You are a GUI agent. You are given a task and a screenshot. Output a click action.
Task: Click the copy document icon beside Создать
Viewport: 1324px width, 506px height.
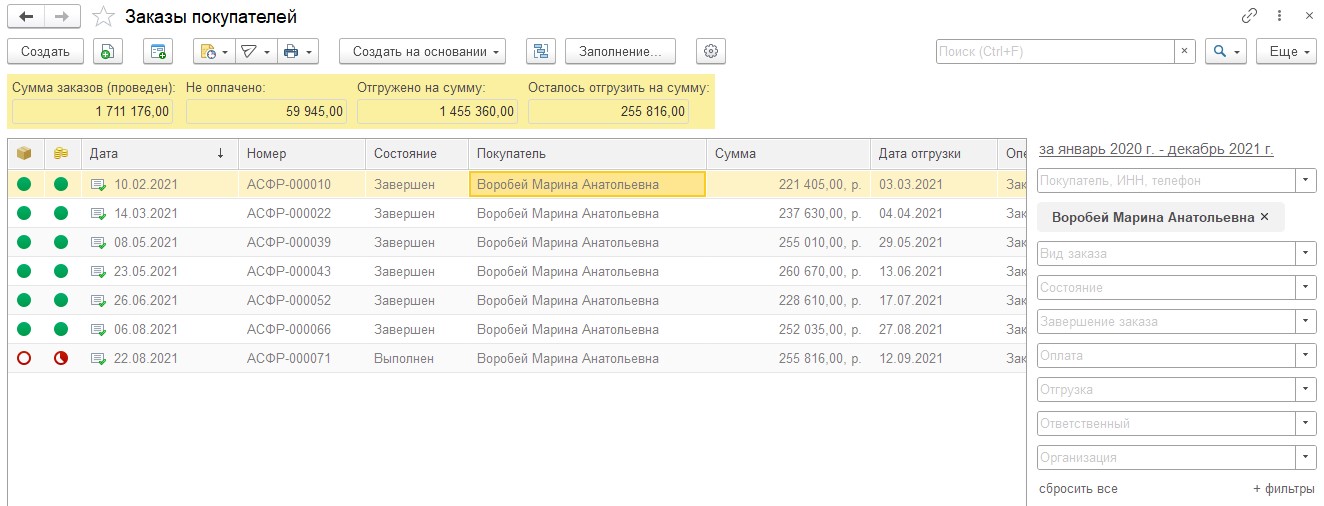point(108,51)
